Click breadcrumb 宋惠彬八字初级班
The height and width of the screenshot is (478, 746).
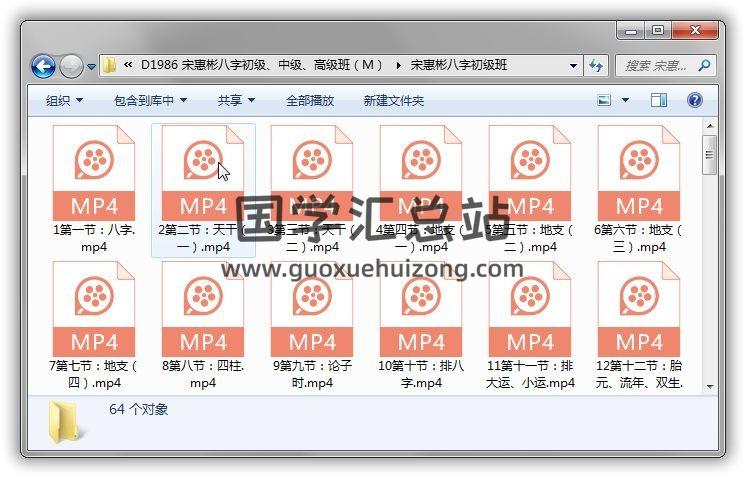pyautogui.click(x=459, y=65)
